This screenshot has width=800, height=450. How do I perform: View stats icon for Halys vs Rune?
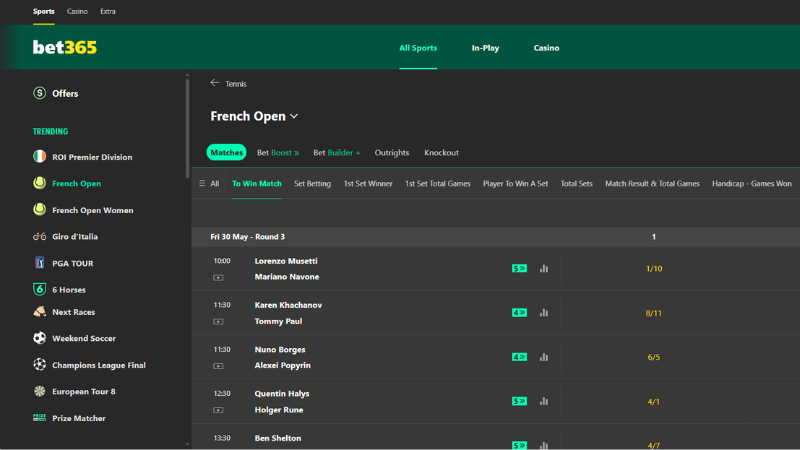click(544, 401)
